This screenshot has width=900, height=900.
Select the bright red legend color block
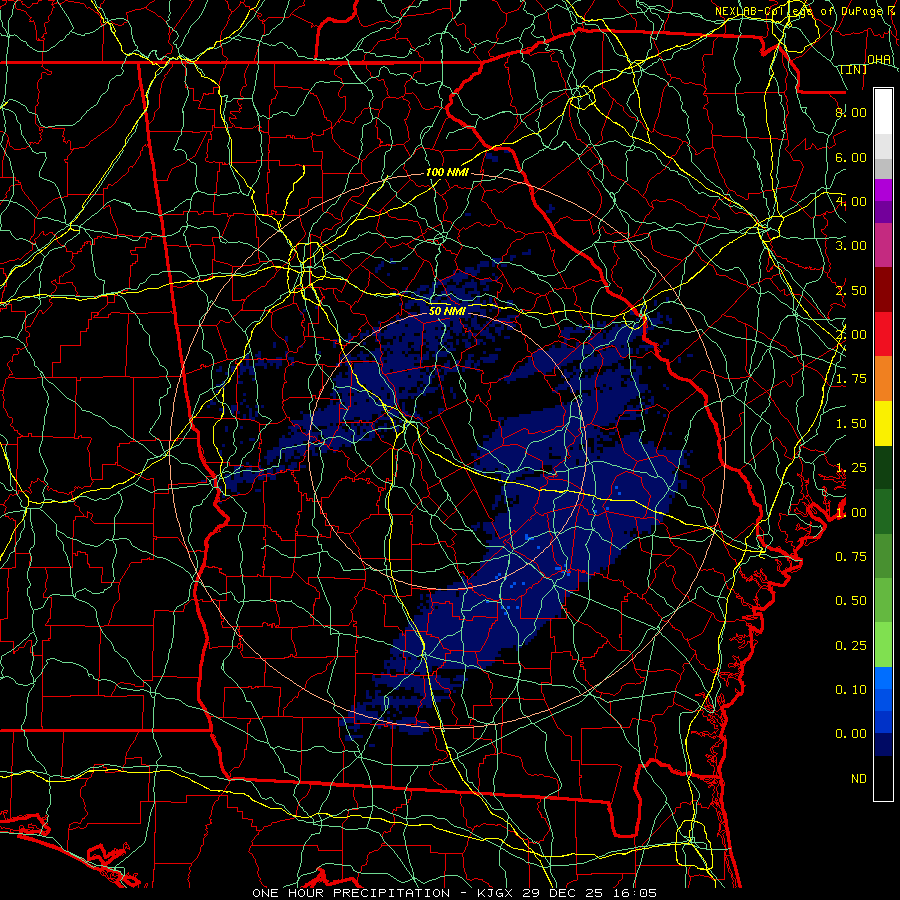point(883,334)
